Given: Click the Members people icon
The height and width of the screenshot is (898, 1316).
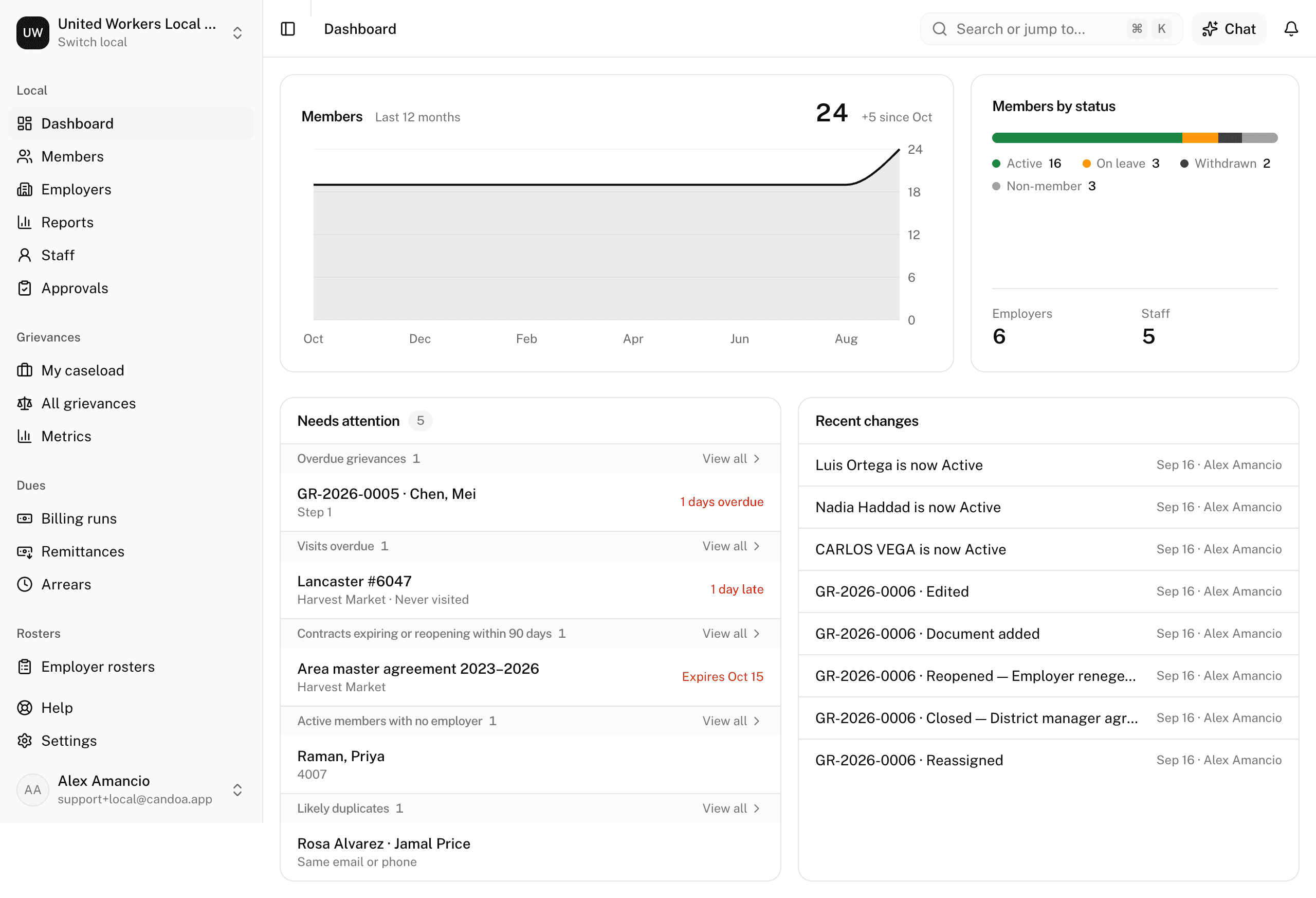Looking at the screenshot, I should tap(24, 156).
